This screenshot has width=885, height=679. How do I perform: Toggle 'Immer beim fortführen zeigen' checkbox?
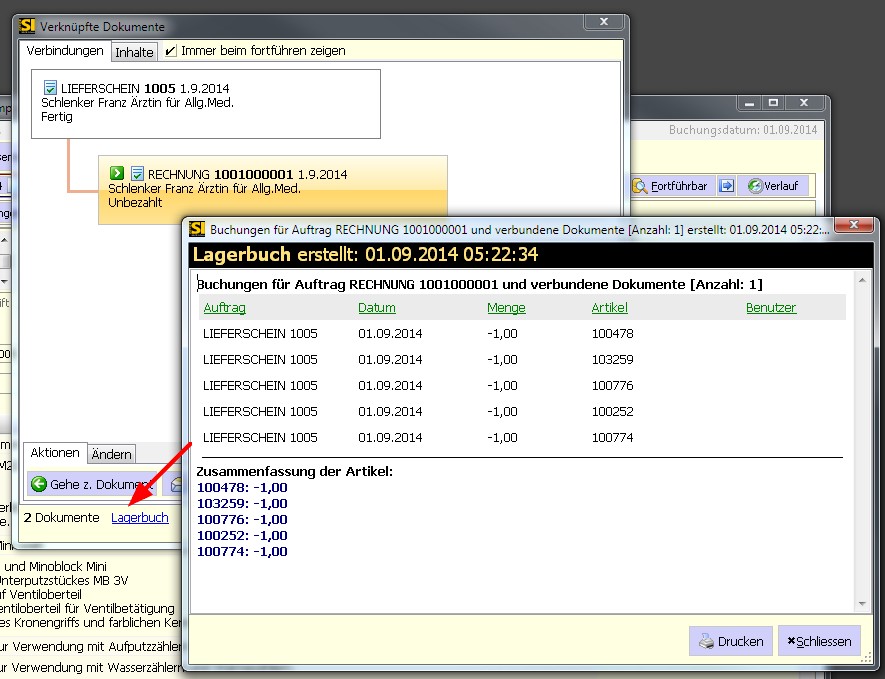[x=171, y=51]
